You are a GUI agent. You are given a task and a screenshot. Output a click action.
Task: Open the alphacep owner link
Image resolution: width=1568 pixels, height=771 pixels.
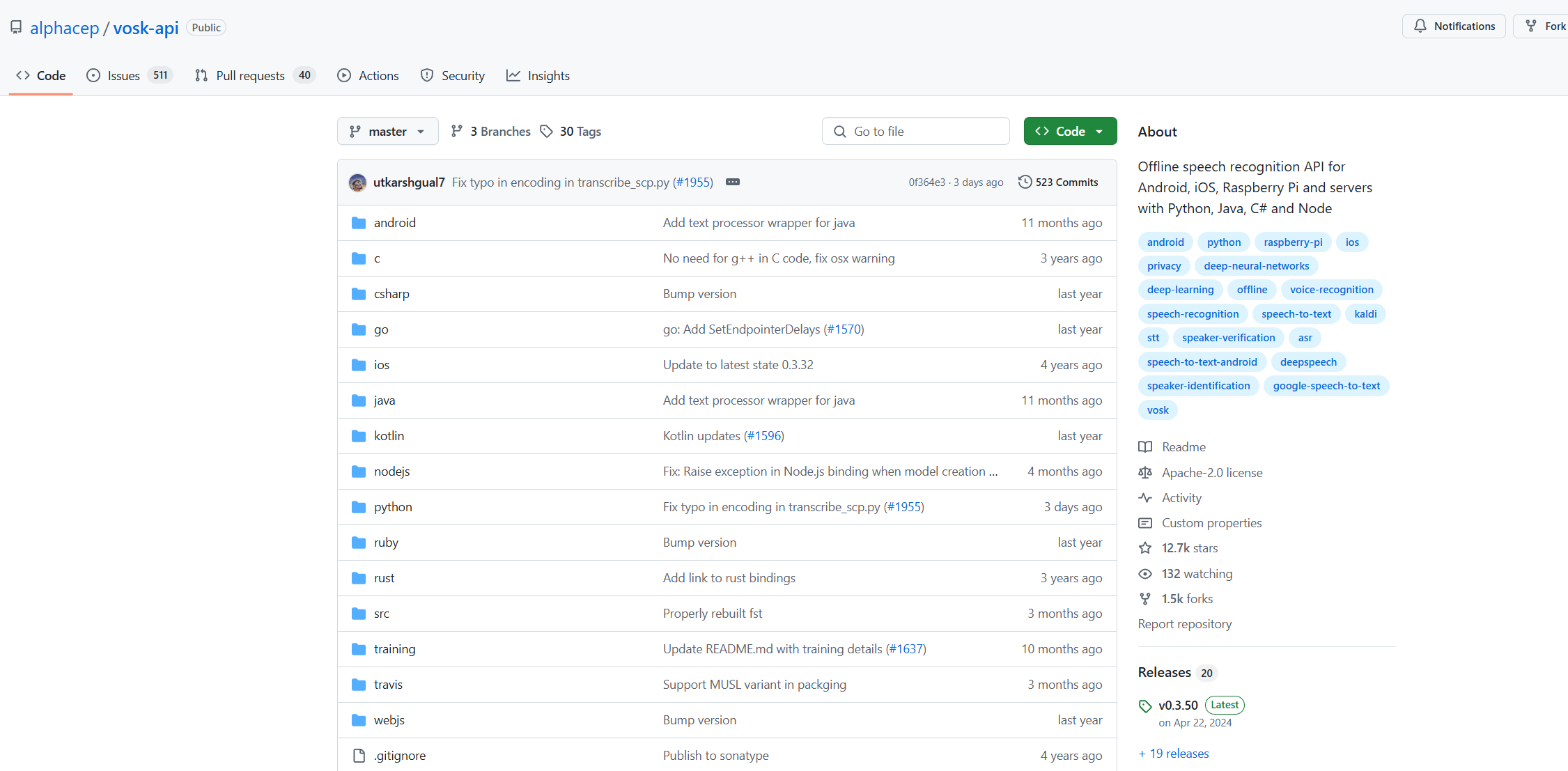pos(65,28)
